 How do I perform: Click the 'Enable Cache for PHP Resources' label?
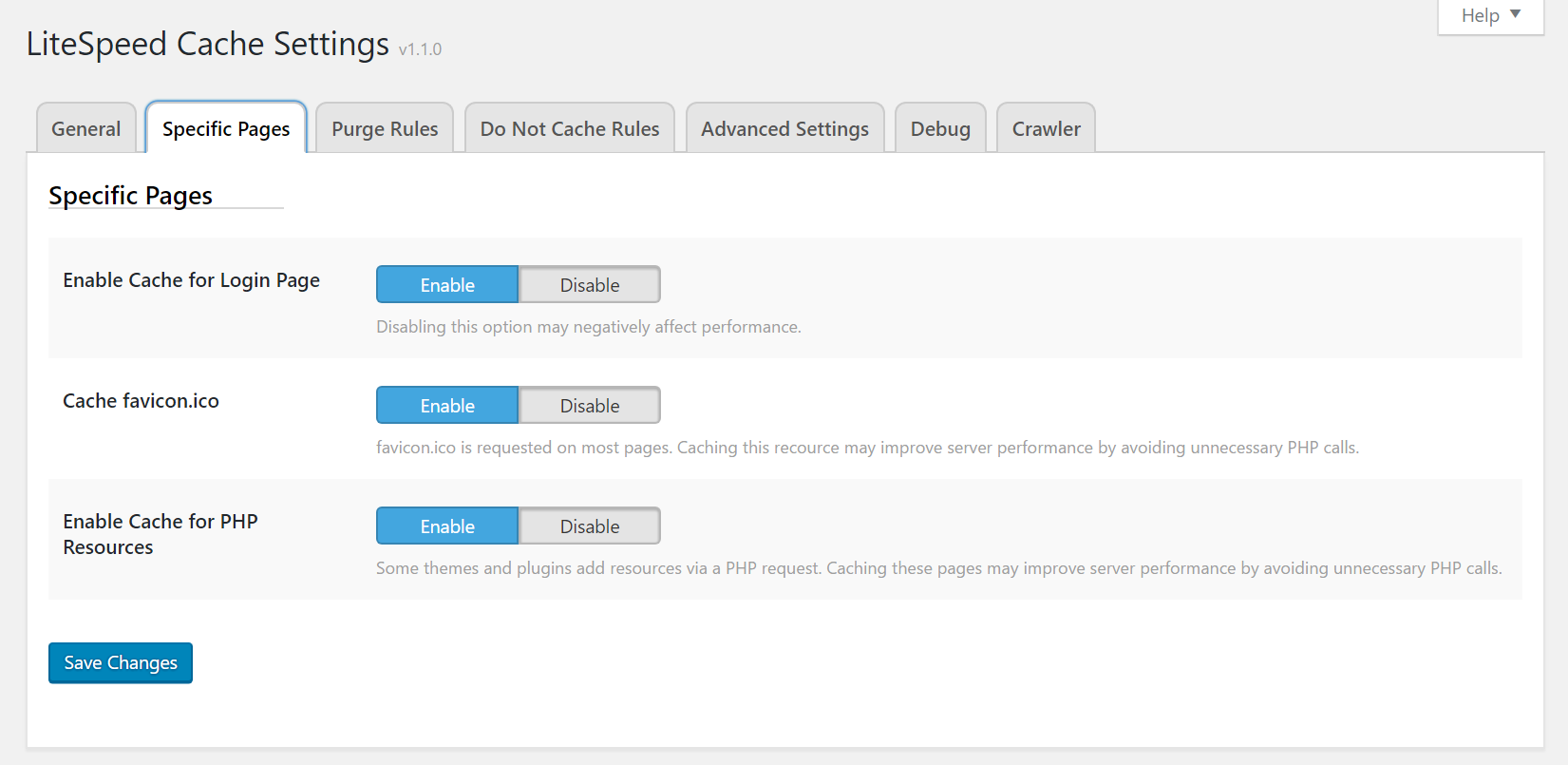tap(161, 534)
